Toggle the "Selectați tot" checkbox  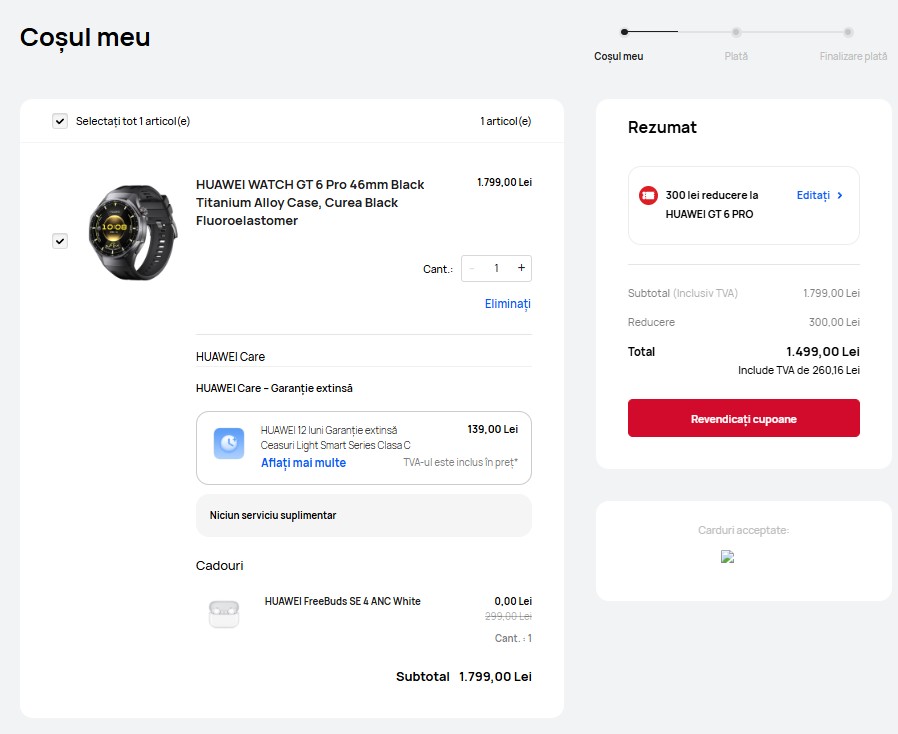tap(60, 121)
